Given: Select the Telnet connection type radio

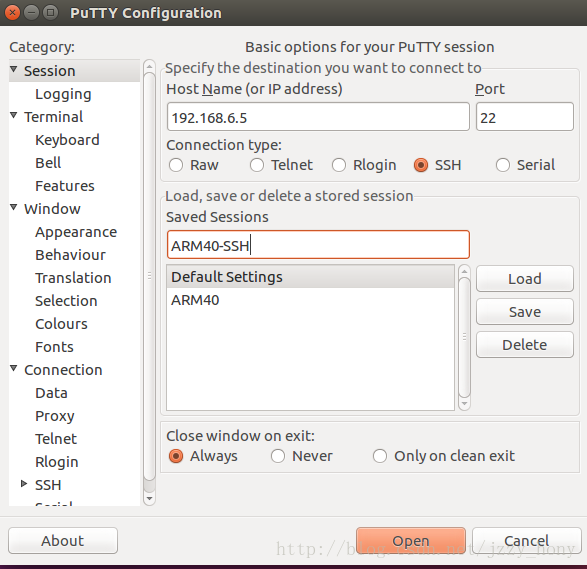Looking at the screenshot, I should click(x=257, y=165).
